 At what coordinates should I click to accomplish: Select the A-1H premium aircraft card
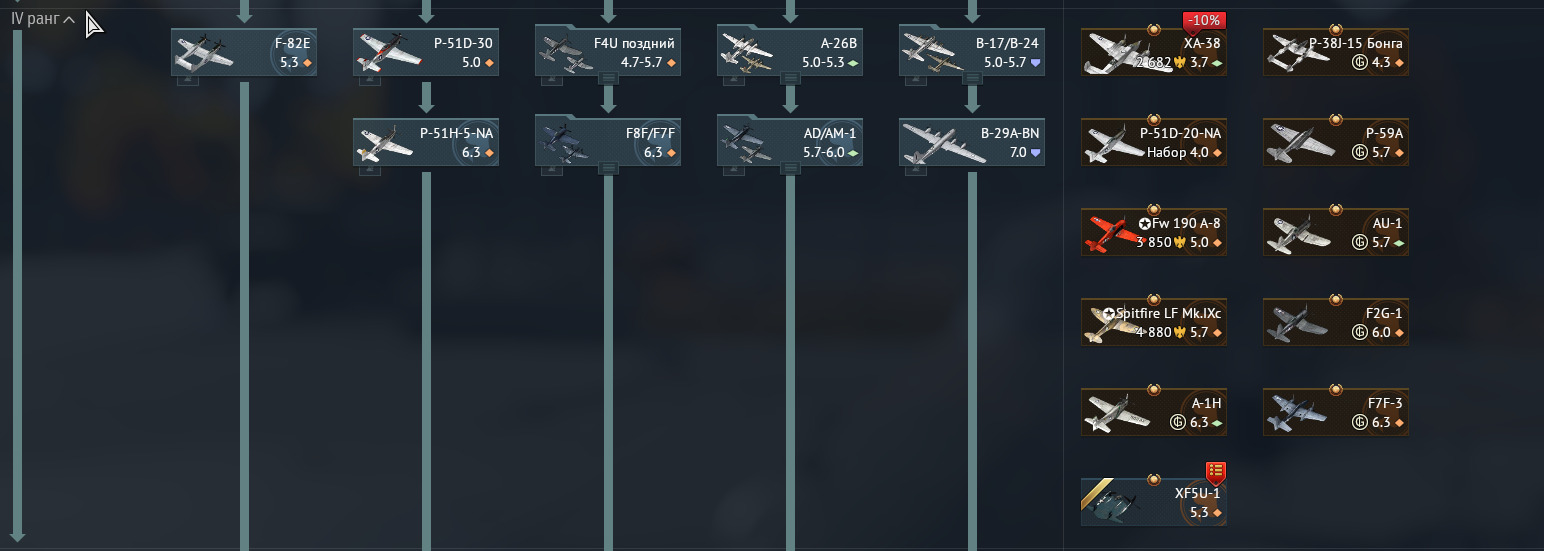[x=1154, y=412]
